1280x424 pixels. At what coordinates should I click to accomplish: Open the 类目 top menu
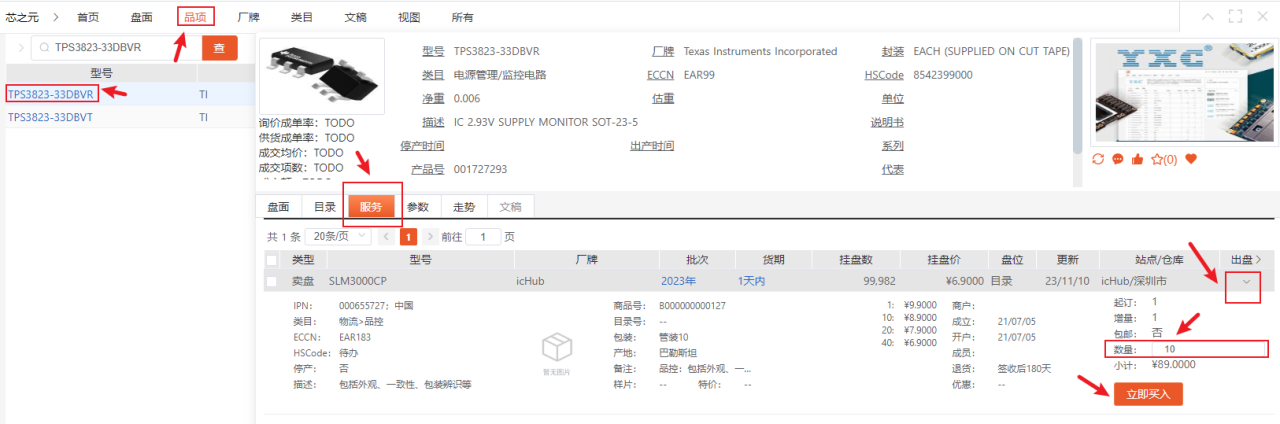tap(302, 17)
